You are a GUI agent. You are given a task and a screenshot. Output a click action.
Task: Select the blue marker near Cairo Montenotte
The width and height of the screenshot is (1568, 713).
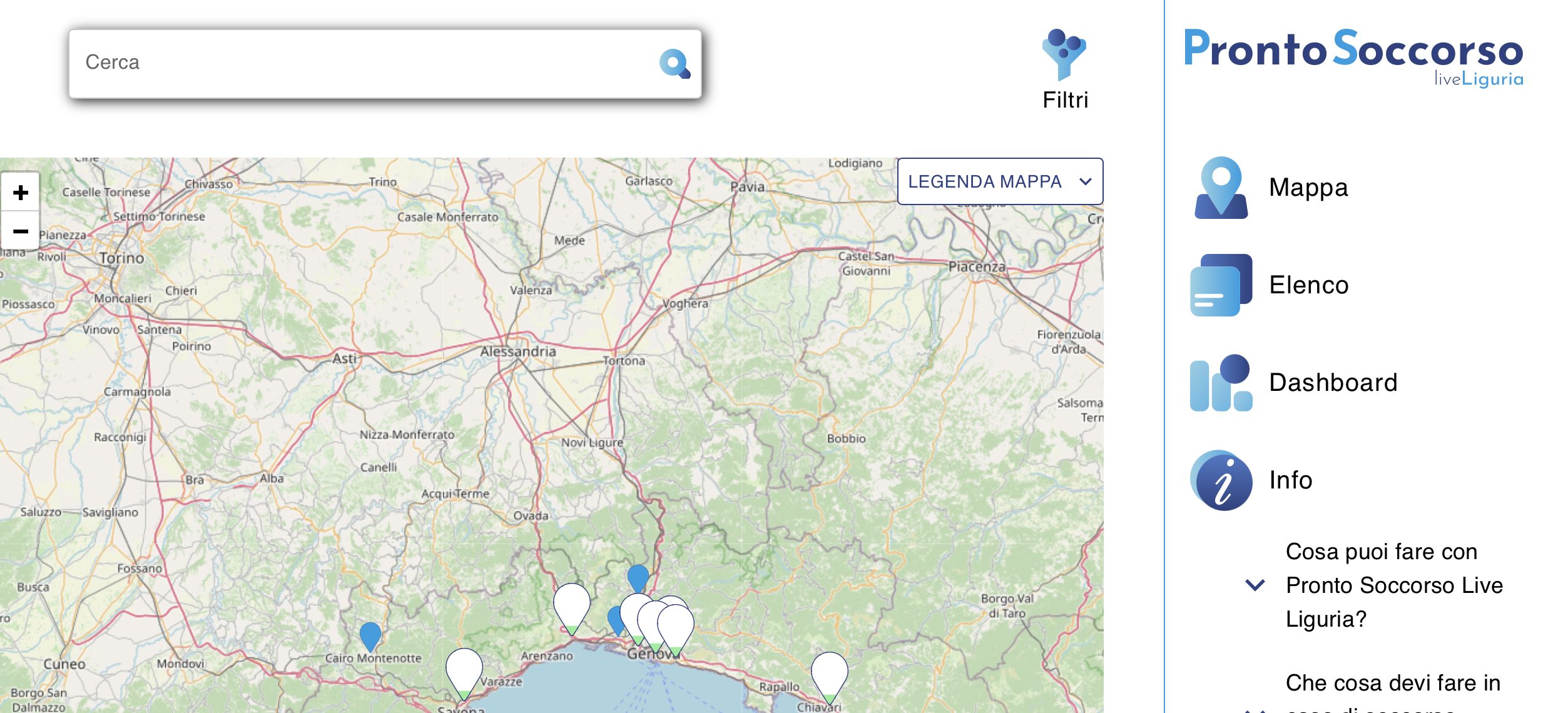(x=370, y=635)
